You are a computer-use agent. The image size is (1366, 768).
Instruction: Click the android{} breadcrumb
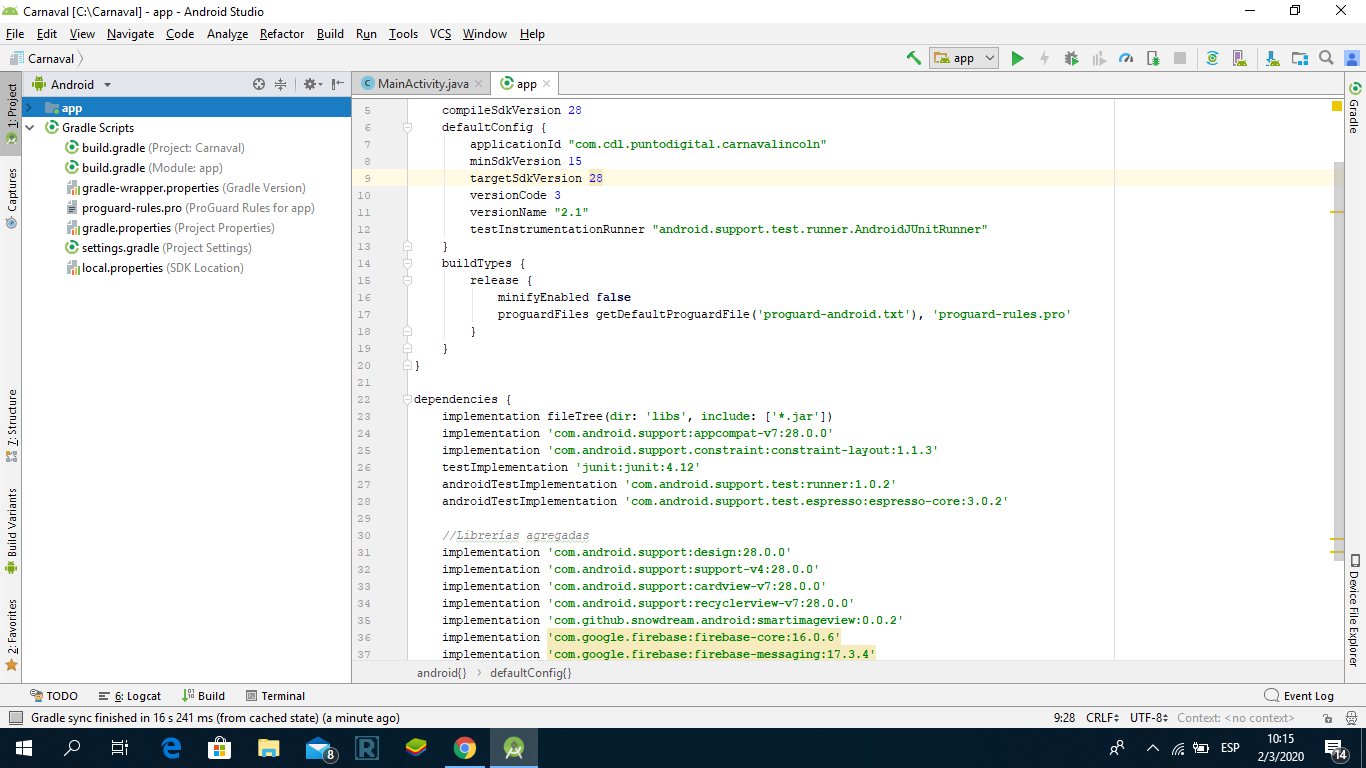point(441,673)
